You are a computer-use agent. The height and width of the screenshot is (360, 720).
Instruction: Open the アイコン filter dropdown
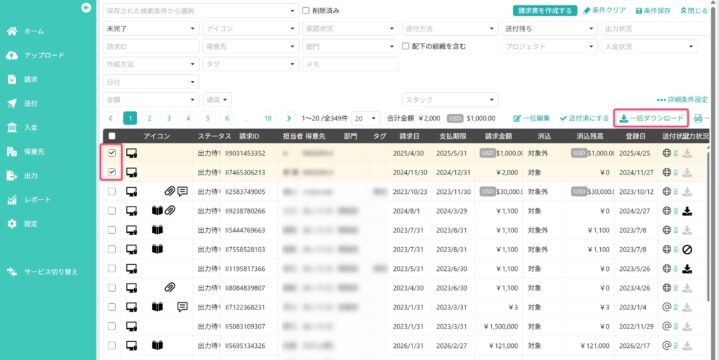click(251, 28)
